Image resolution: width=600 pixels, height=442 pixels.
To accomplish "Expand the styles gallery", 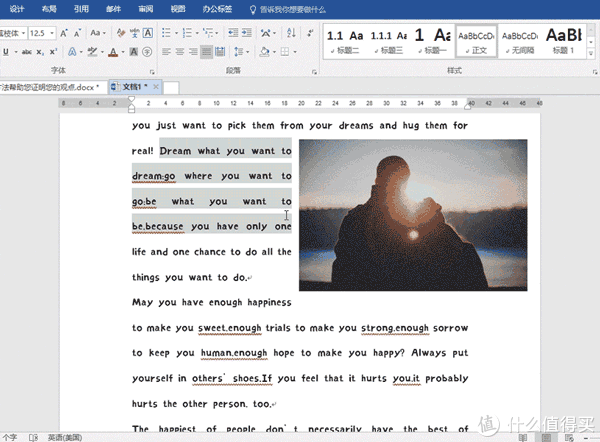I will coord(592,52).
